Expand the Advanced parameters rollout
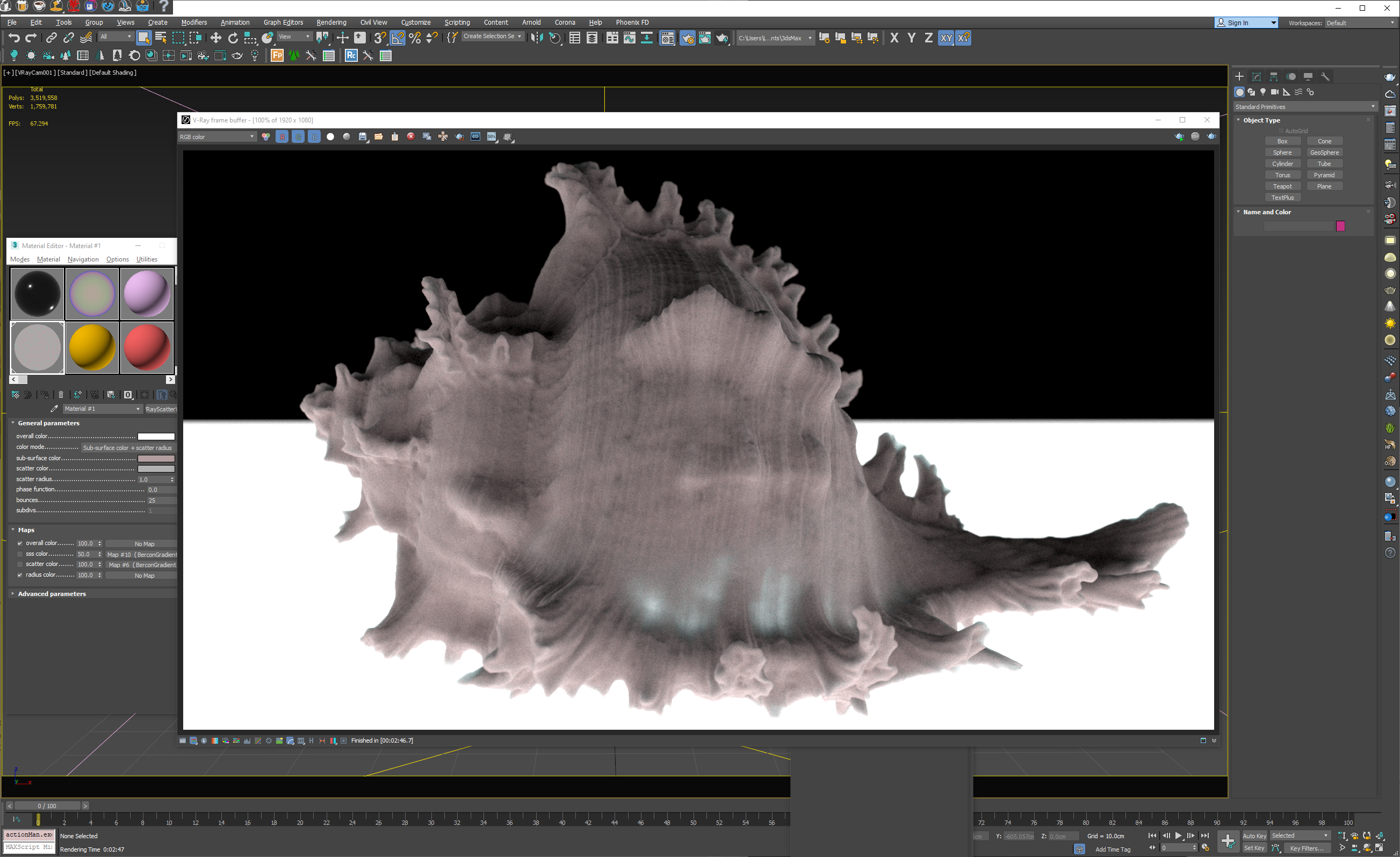Viewport: 1400px width, 857px height. click(51, 594)
